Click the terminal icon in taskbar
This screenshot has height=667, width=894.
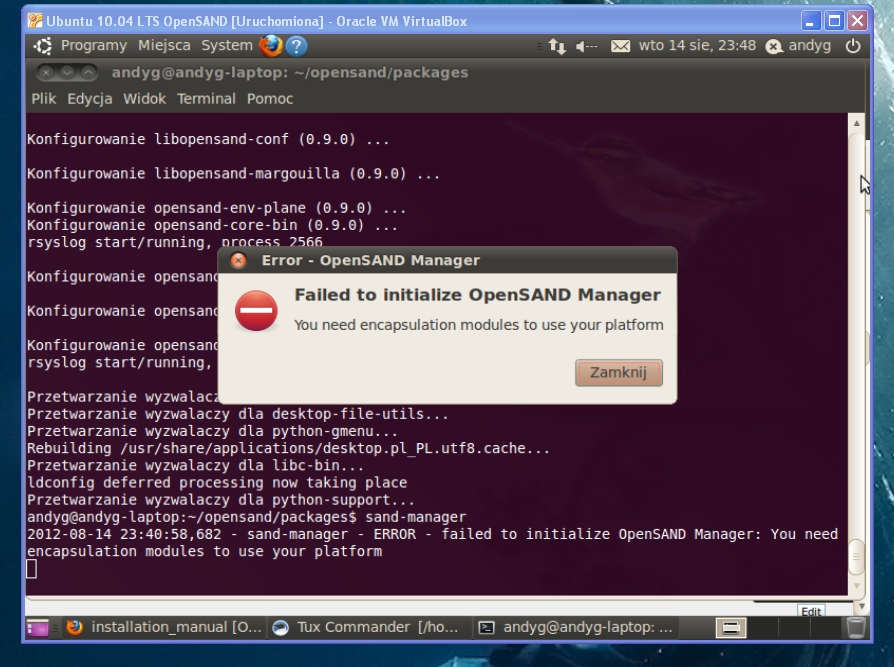[x=486, y=628]
